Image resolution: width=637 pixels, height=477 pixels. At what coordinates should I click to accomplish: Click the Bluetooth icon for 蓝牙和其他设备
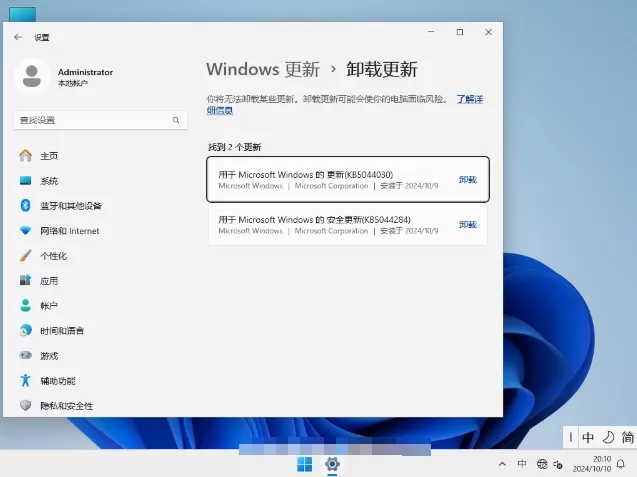pyautogui.click(x=25, y=206)
